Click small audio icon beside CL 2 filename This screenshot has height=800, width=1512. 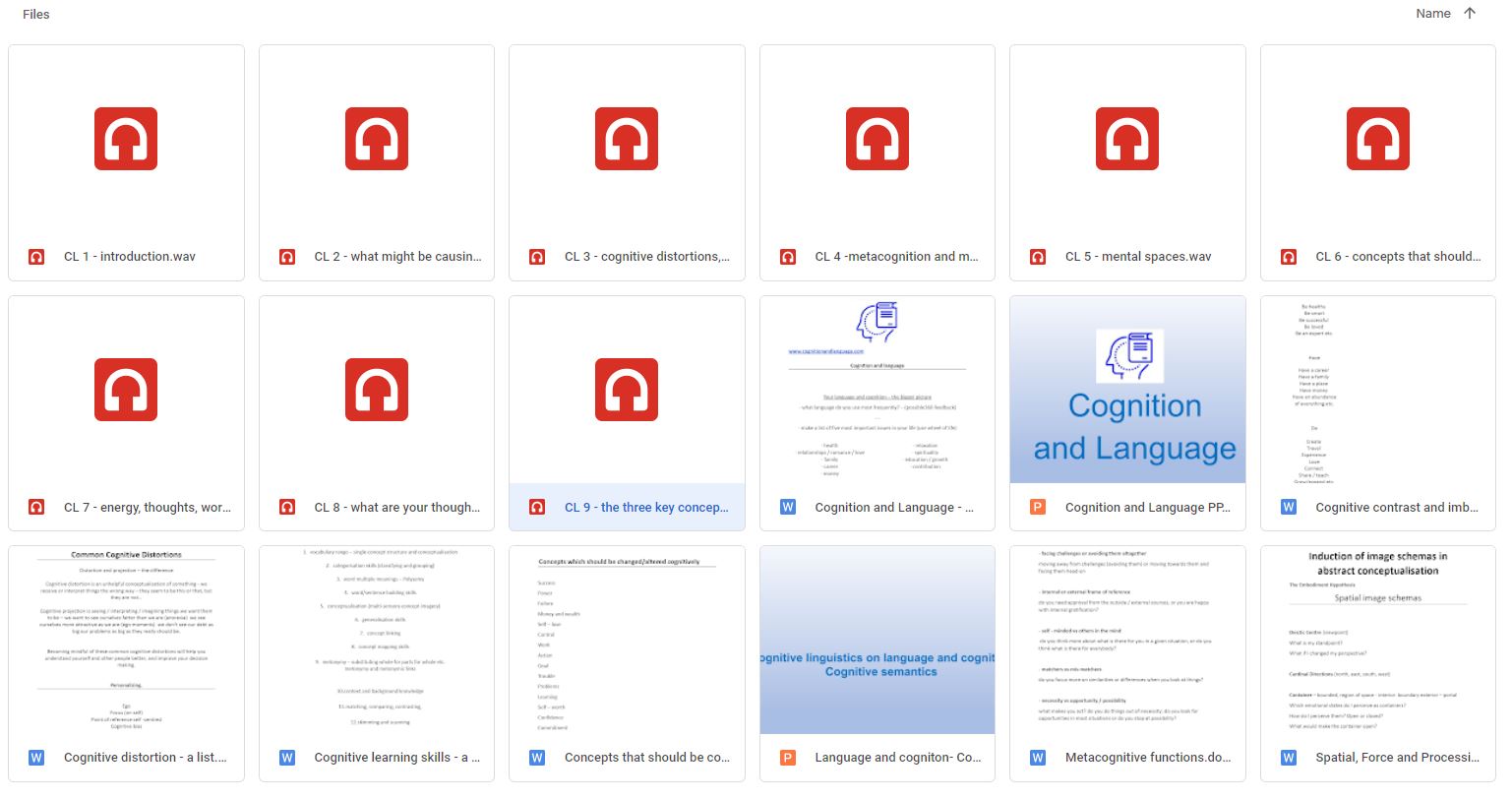[x=287, y=257]
